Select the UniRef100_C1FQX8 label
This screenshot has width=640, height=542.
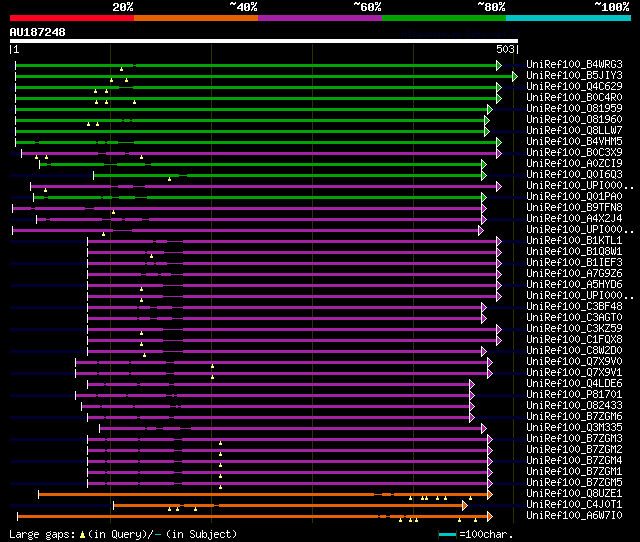pos(574,340)
